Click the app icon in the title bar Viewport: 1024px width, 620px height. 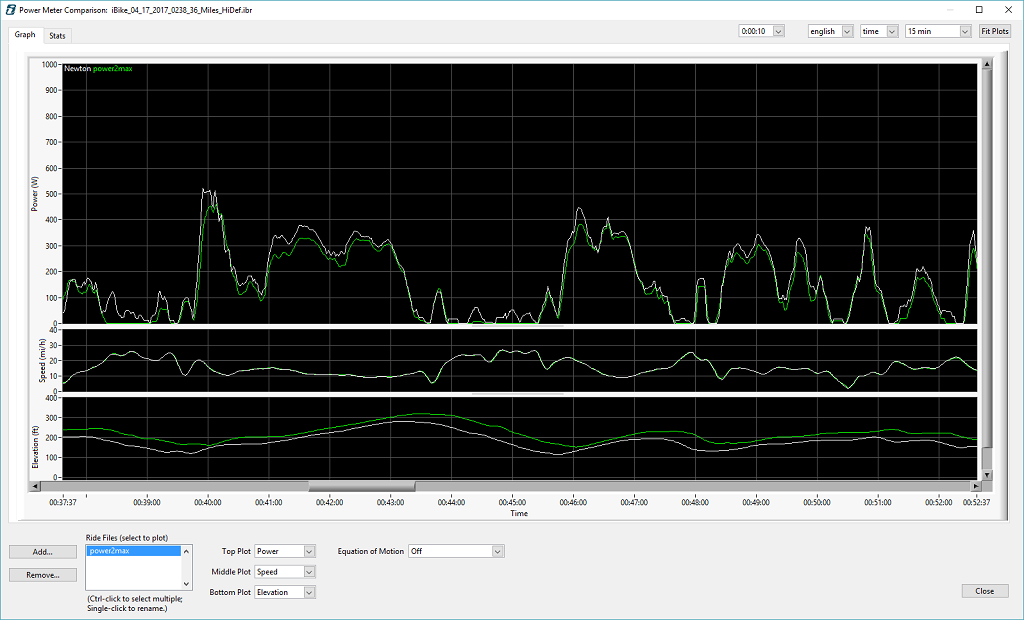click(9, 9)
